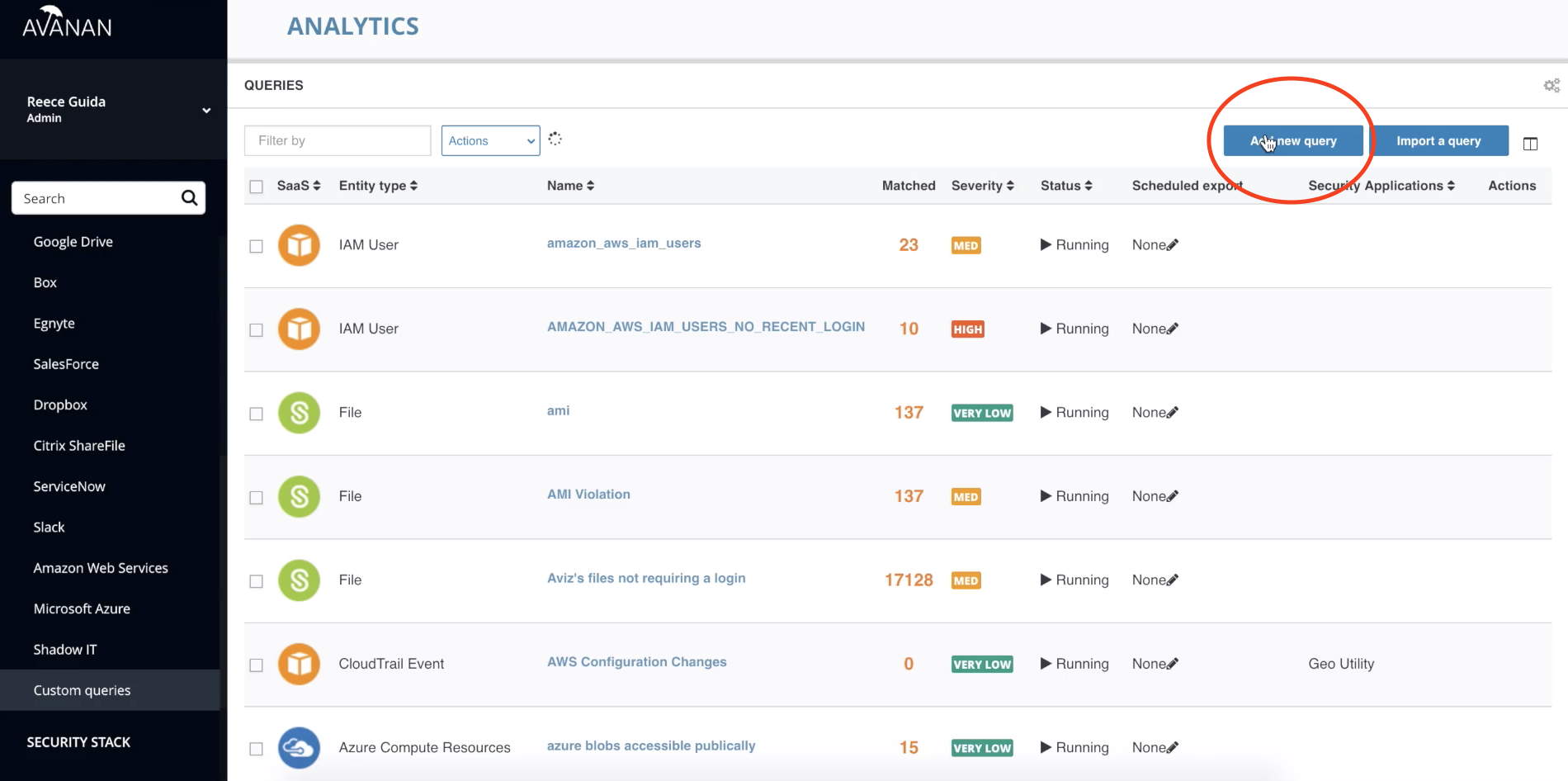The height and width of the screenshot is (781, 1568).
Task: Click the green S icon for AMI Violation
Action: tap(299, 496)
